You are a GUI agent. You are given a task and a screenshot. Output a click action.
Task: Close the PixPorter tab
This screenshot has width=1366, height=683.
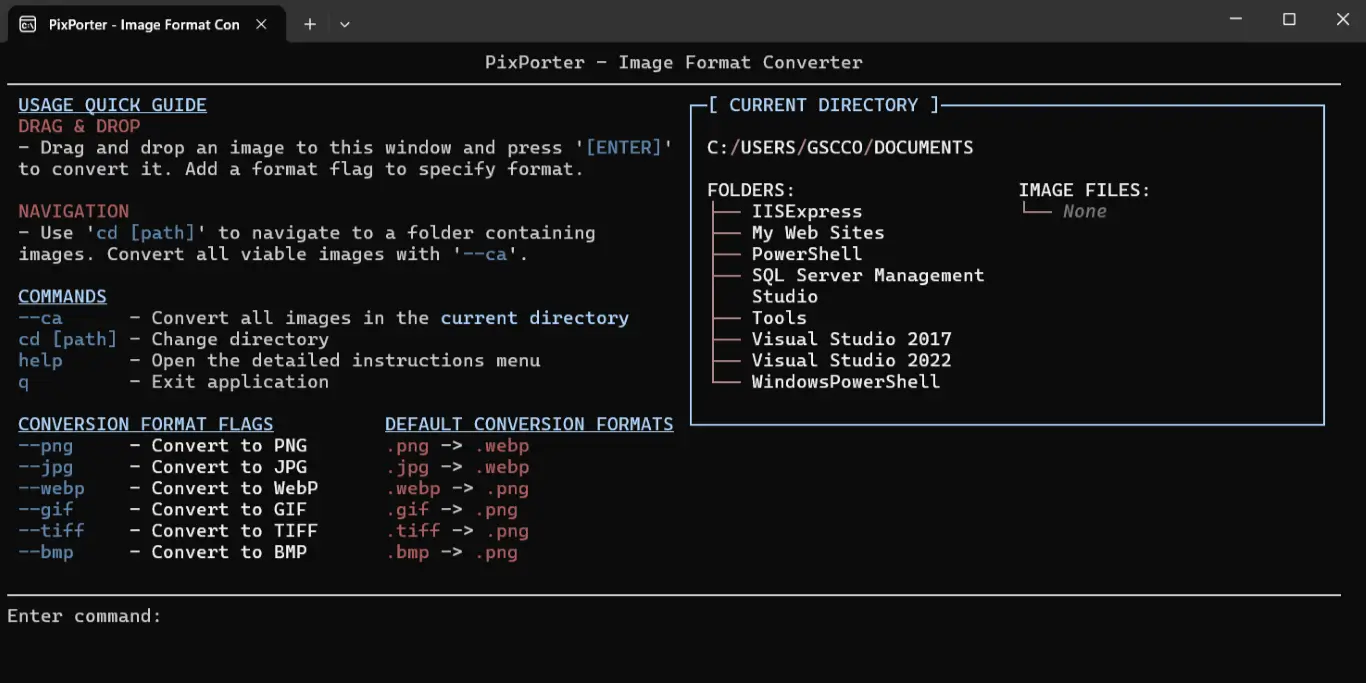pos(261,24)
